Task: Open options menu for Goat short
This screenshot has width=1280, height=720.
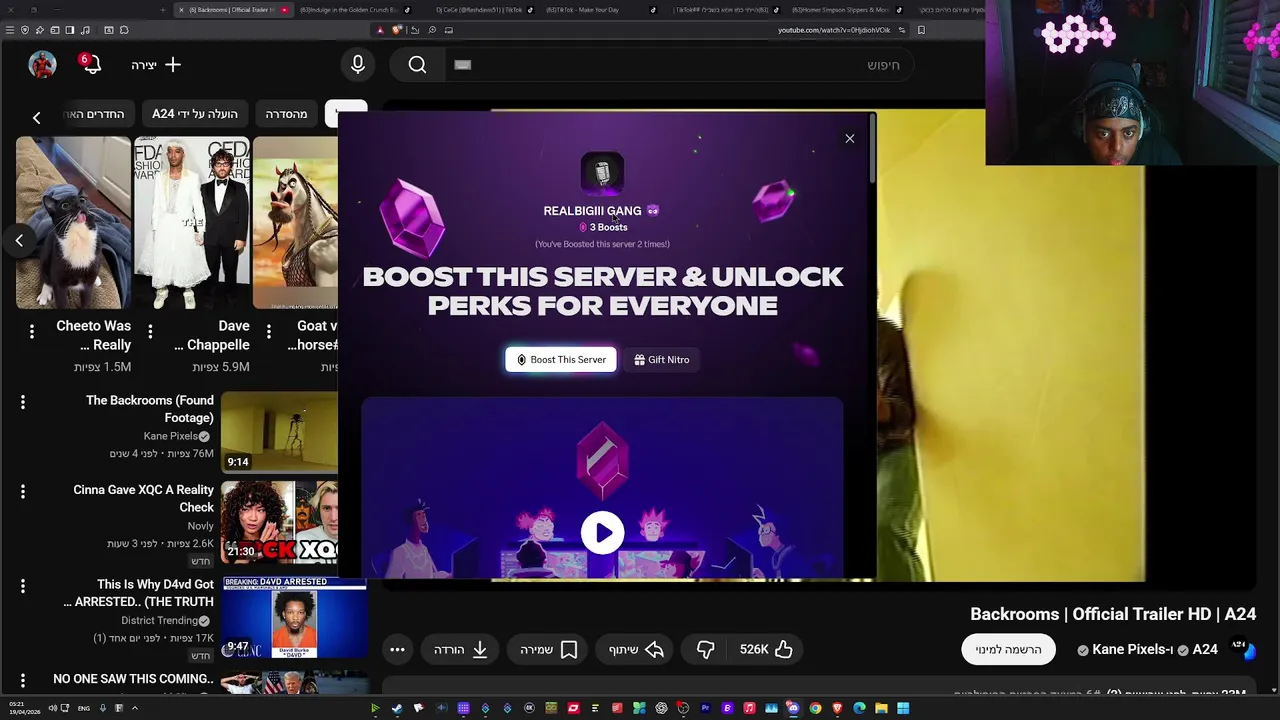Action: click(x=268, y=331)
